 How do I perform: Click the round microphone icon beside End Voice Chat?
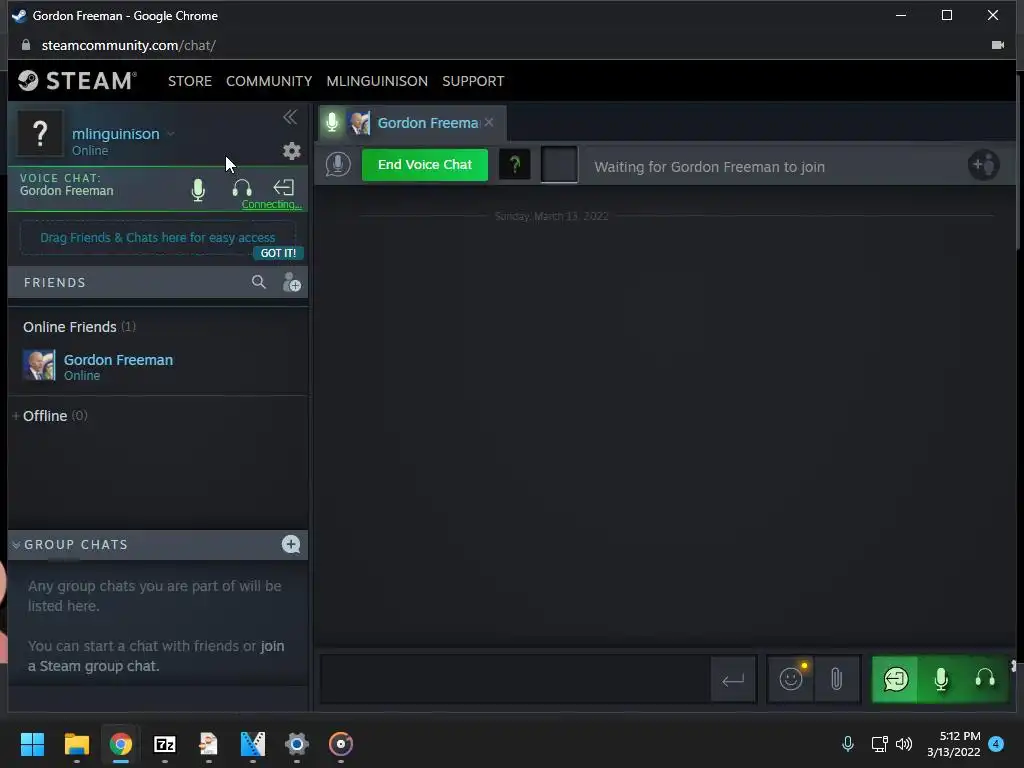(x=338, y=165)
